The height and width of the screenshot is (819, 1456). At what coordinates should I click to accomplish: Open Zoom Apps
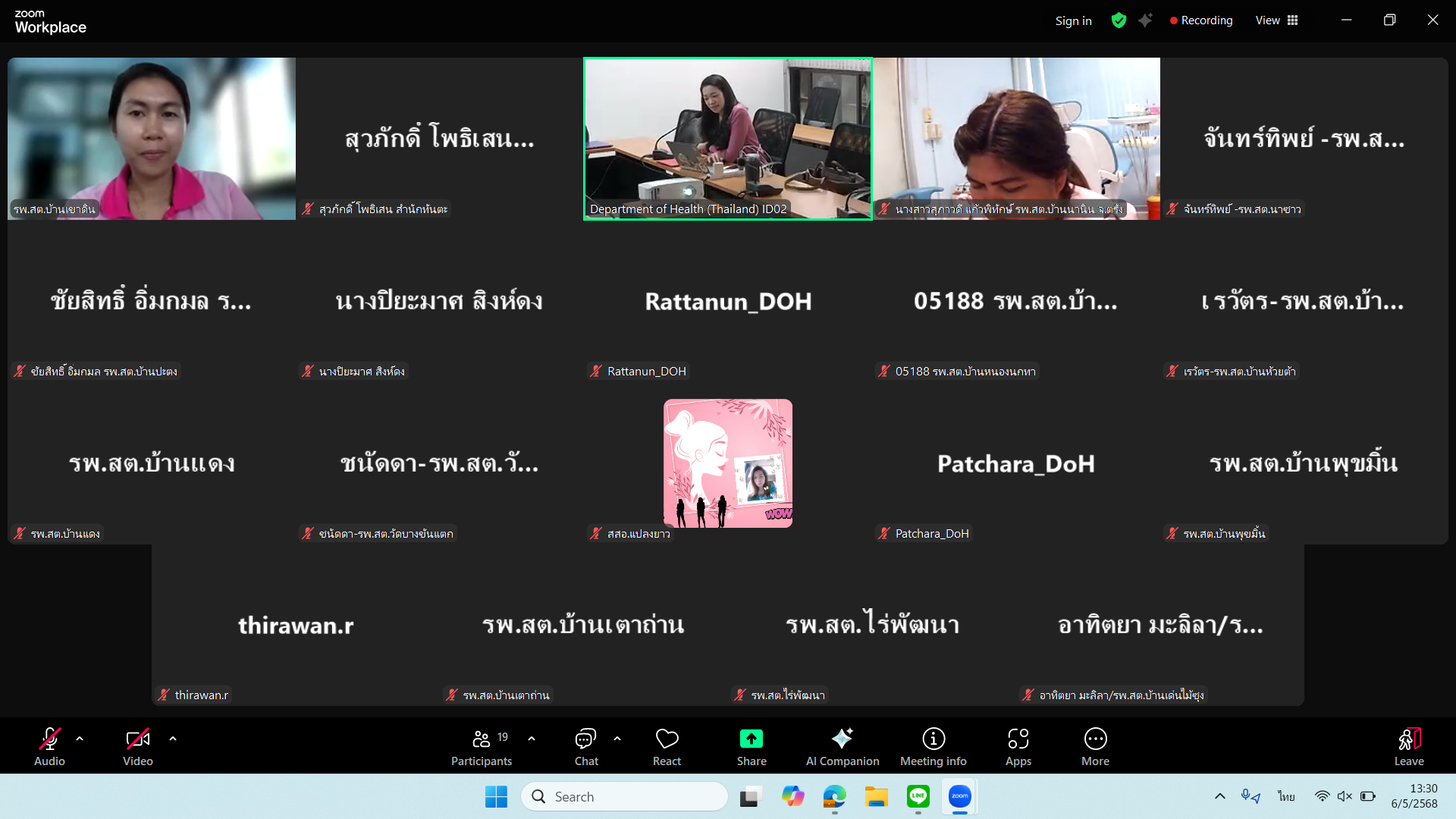click(x=1018, y=747)
